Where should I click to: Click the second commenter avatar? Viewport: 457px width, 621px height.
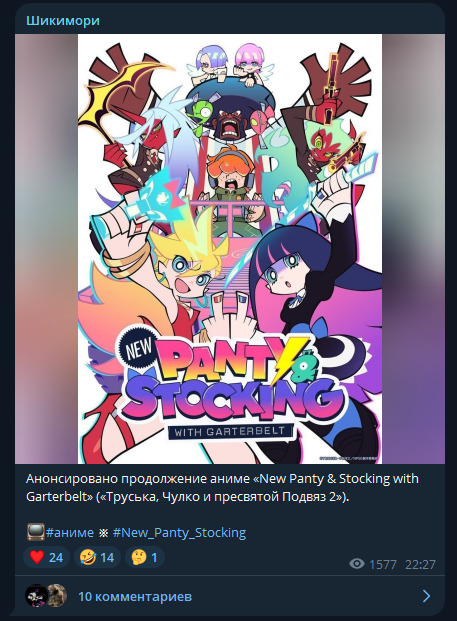click(58, 595)
